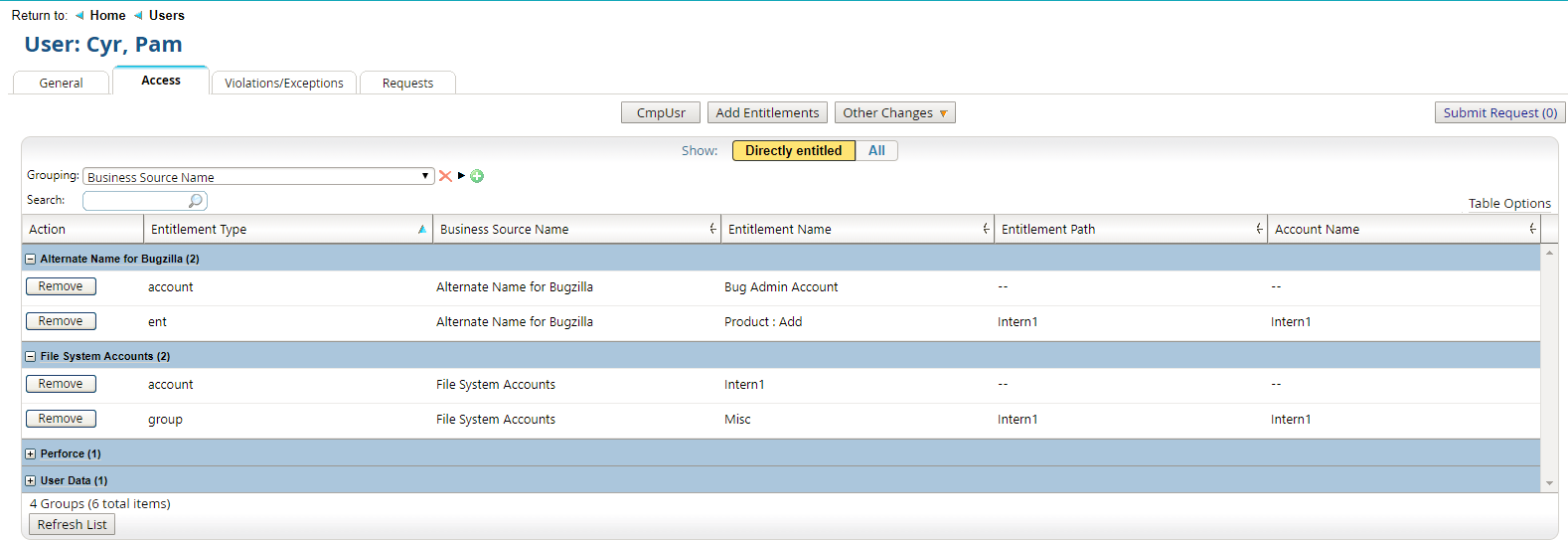Click sort icon on Entitlement Name column
The height and width of the screenshot is (540, 1568).
(986, 230)
